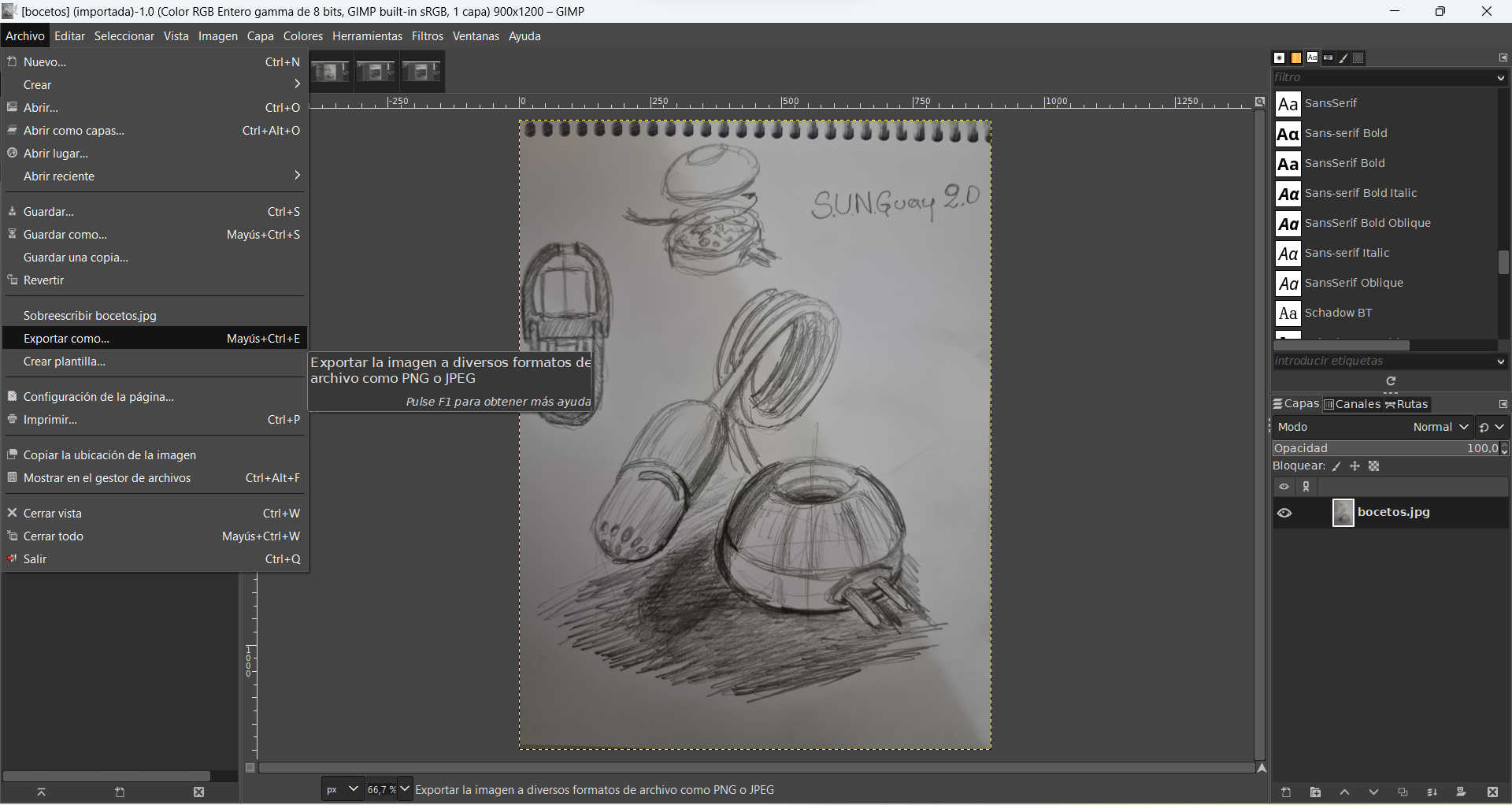Viewport: 1512px width, 805px height.
Task: Open the Colores menu
Action: [303, 36]
